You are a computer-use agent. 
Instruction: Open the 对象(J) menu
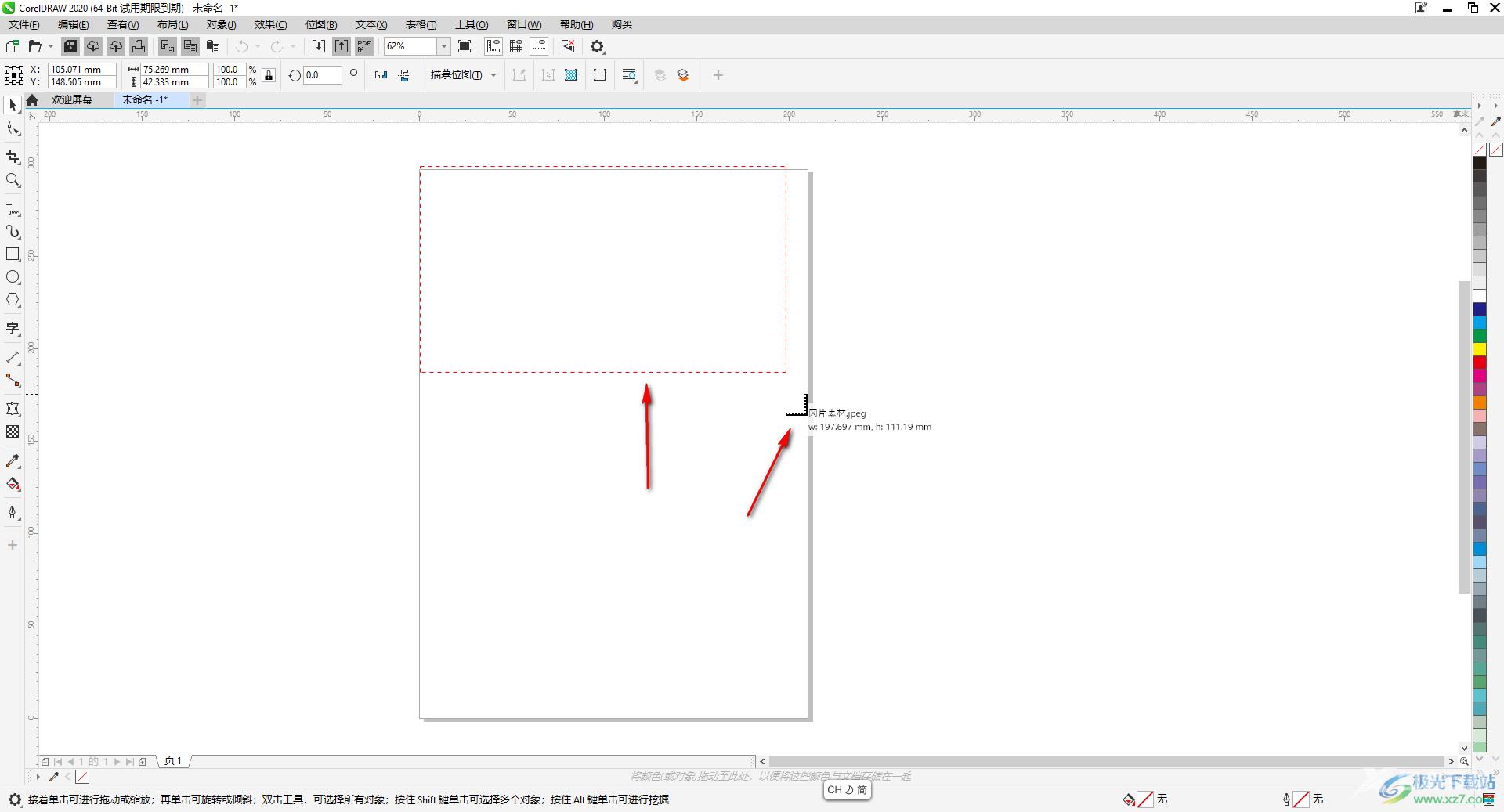pyautogui.click(x=221, y=24)
